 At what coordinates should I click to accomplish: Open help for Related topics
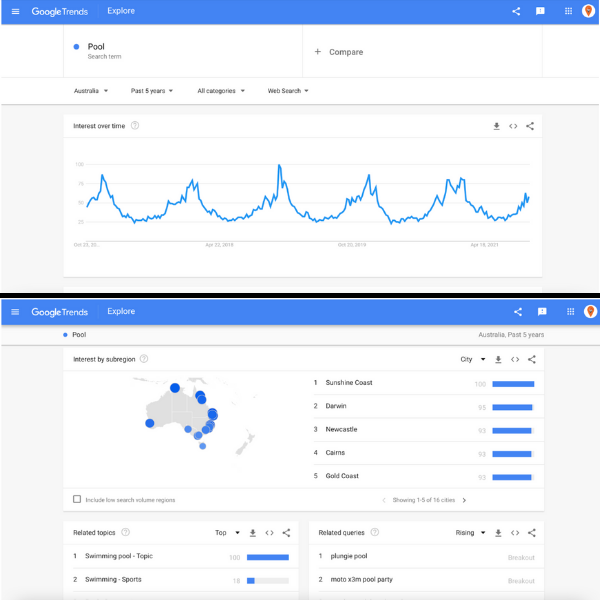[x=126, y=532]
